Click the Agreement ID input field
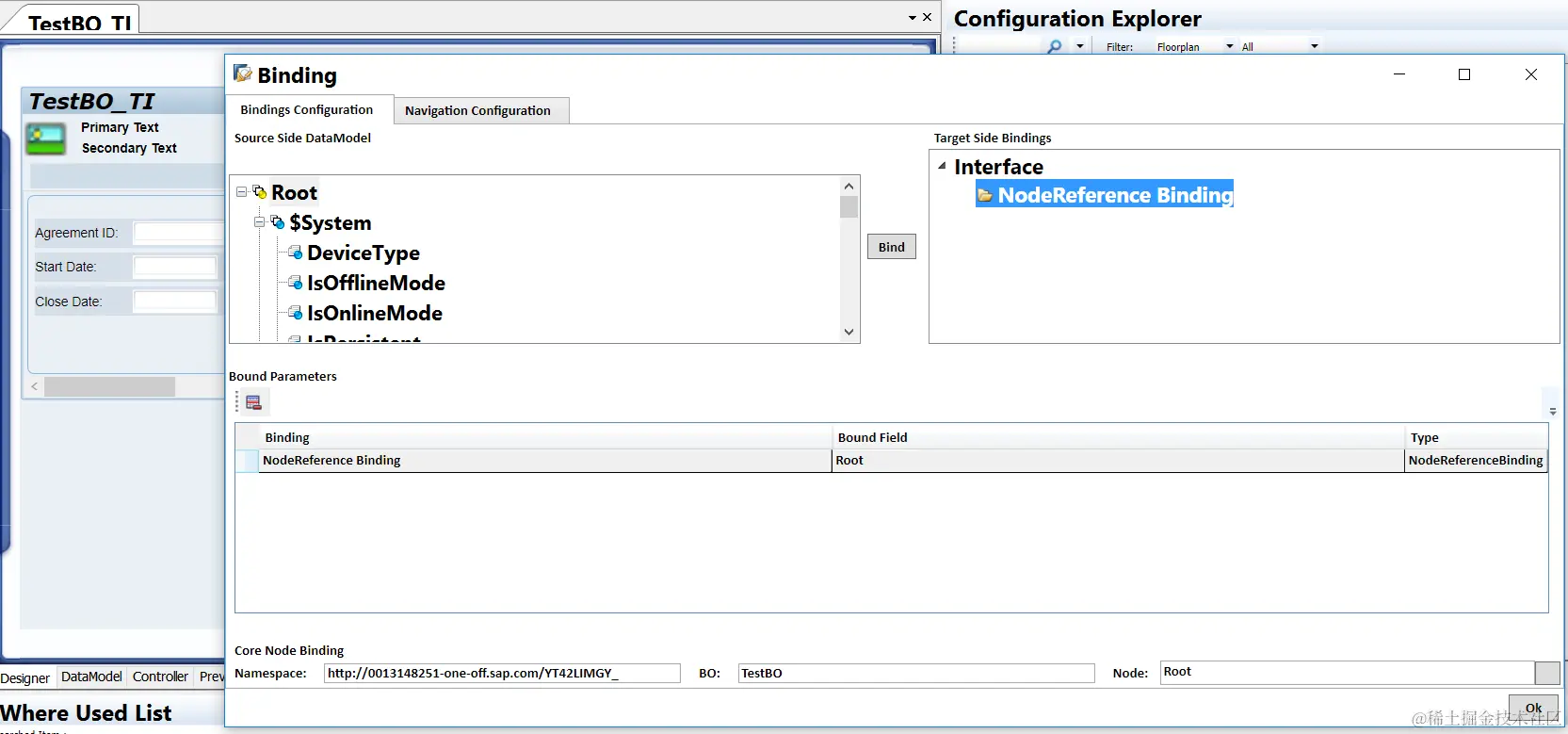 click(x=179, y=232)
